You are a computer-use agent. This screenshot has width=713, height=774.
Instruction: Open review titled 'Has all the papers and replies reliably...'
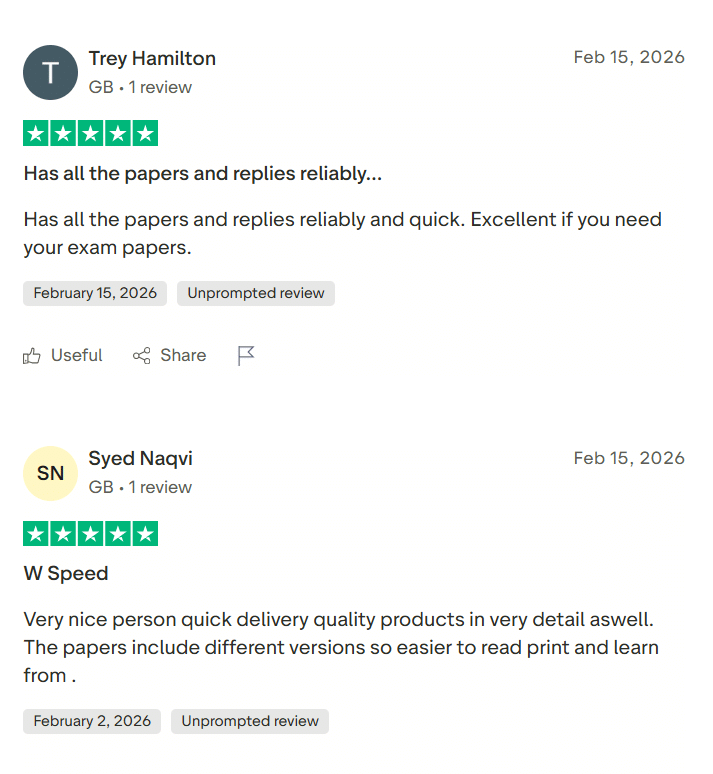pyautogui.click(x=202, y=173)
